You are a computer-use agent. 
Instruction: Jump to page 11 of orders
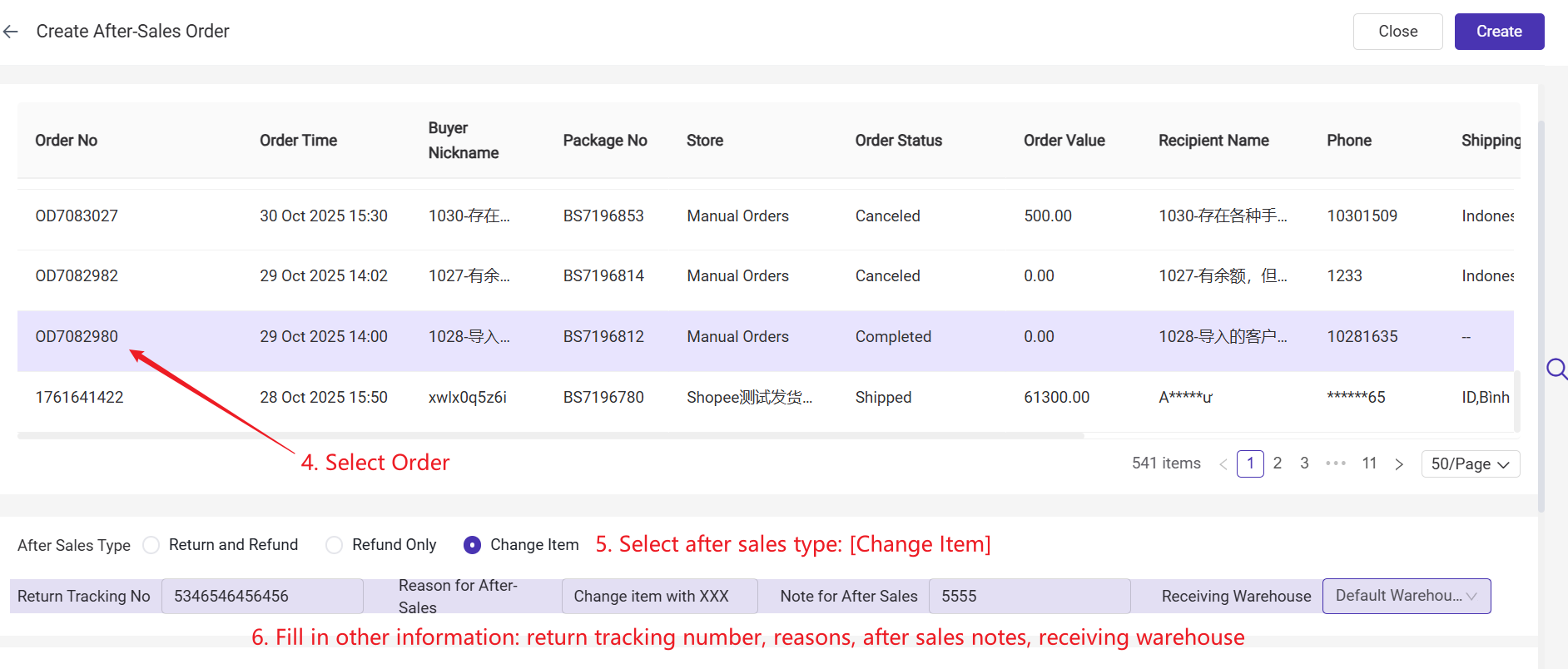coord(1369,463)
